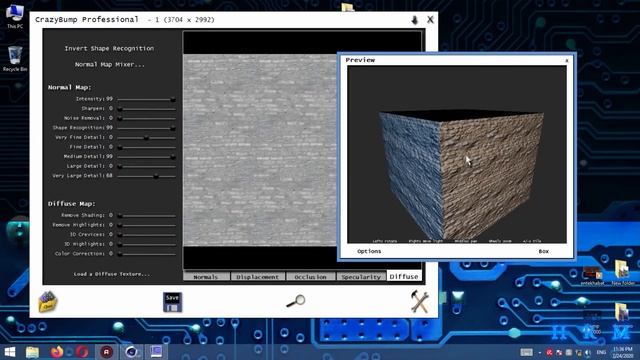Switch to the Normals tab

[x=206, y=277]
